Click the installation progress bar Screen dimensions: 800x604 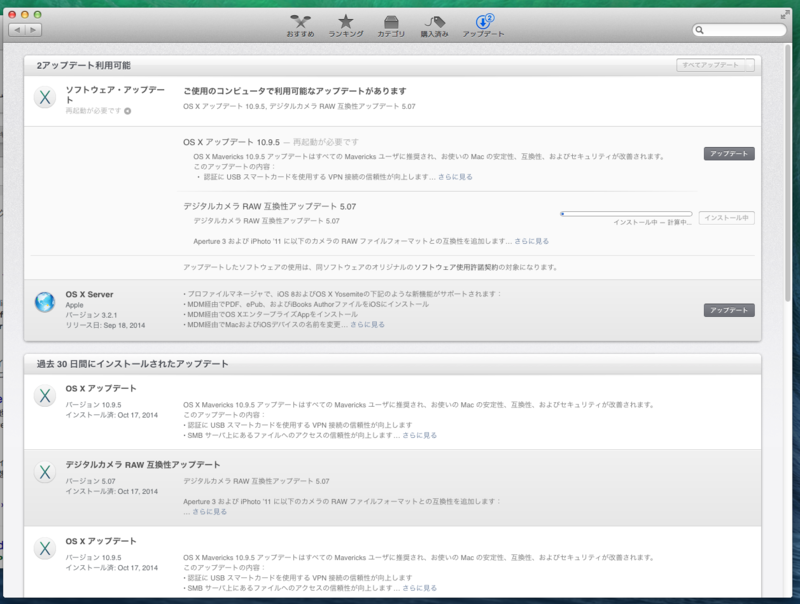click(x=626, y=214)
